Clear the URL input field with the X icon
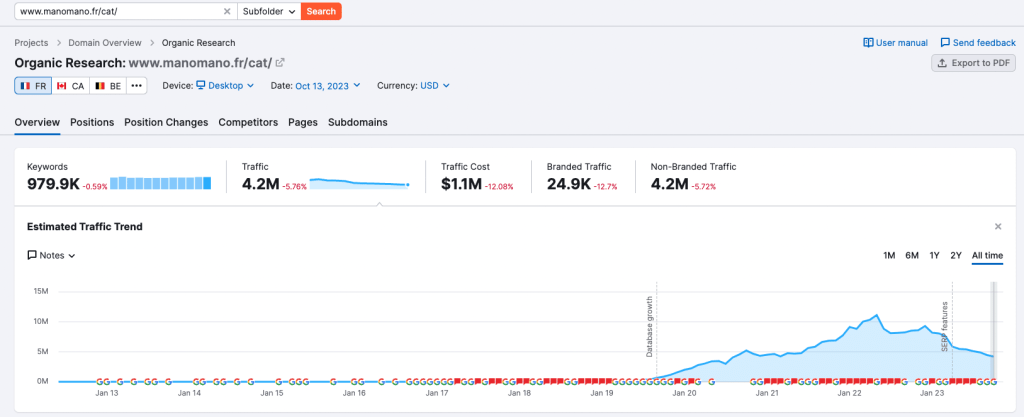The image size is (1024, 417). click(227, 11)
